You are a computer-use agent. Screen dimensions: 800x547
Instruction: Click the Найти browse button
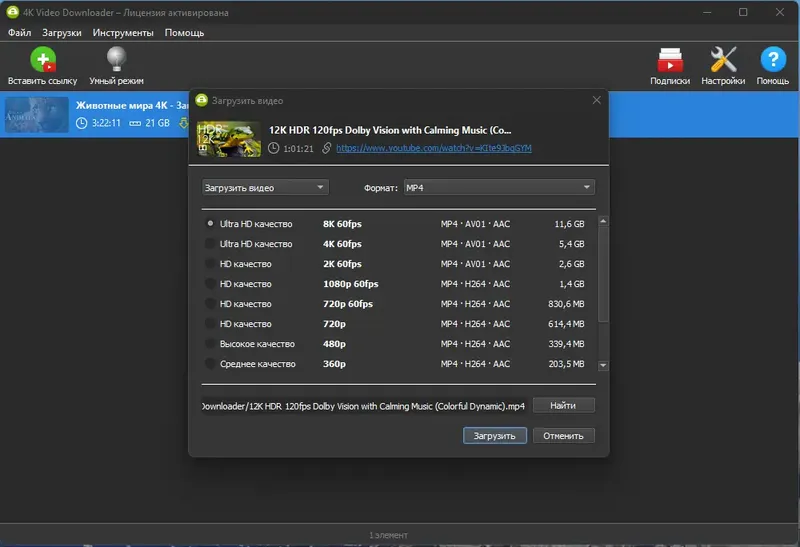pos(563,405)
